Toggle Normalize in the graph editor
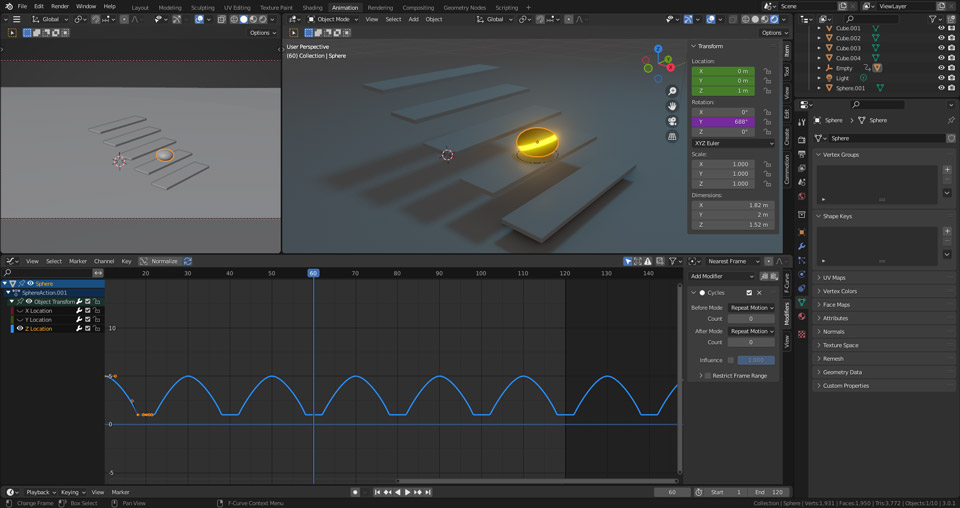The height and width of the screenshot is (508, 960). [x=159, y=261]
